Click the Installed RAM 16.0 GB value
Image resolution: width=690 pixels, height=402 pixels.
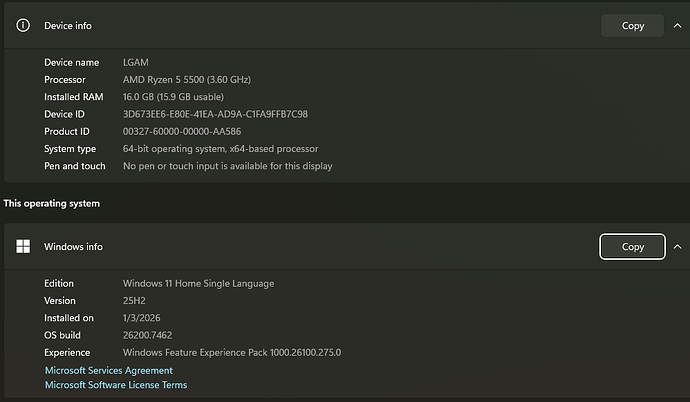(x=173, y=97)
